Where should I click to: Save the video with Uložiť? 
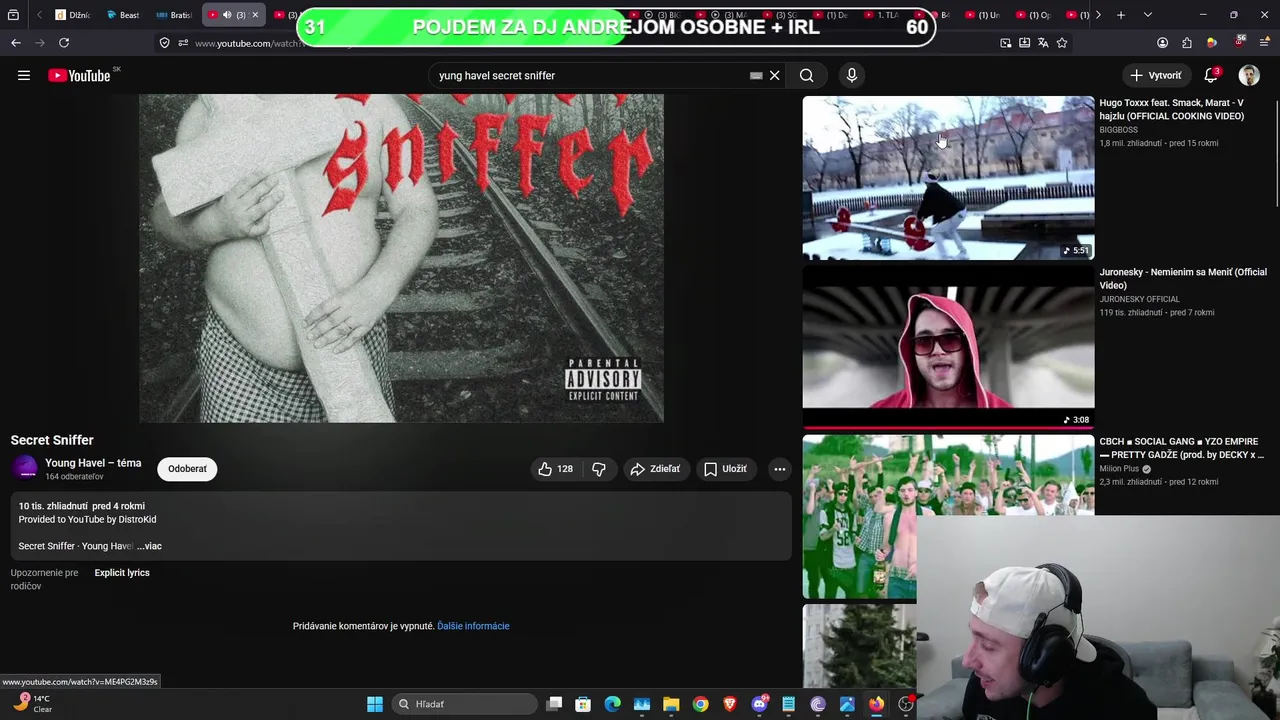click(726, 469)
